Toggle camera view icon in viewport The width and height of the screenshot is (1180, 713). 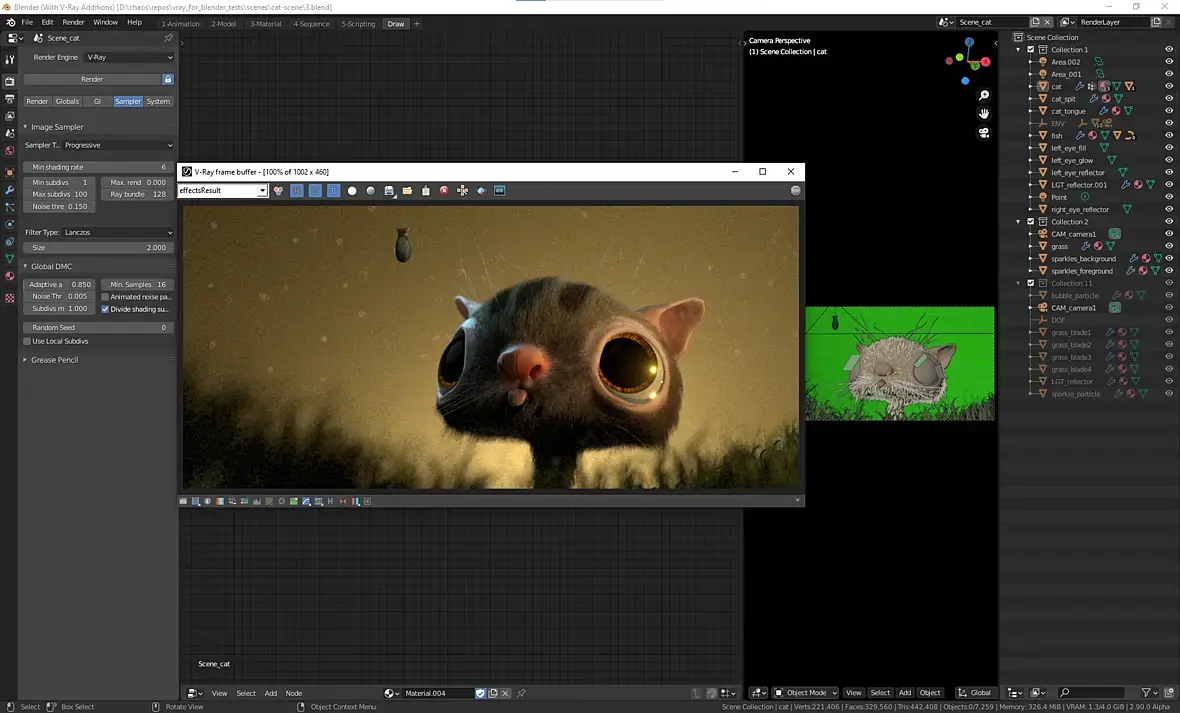pos(984,133)
